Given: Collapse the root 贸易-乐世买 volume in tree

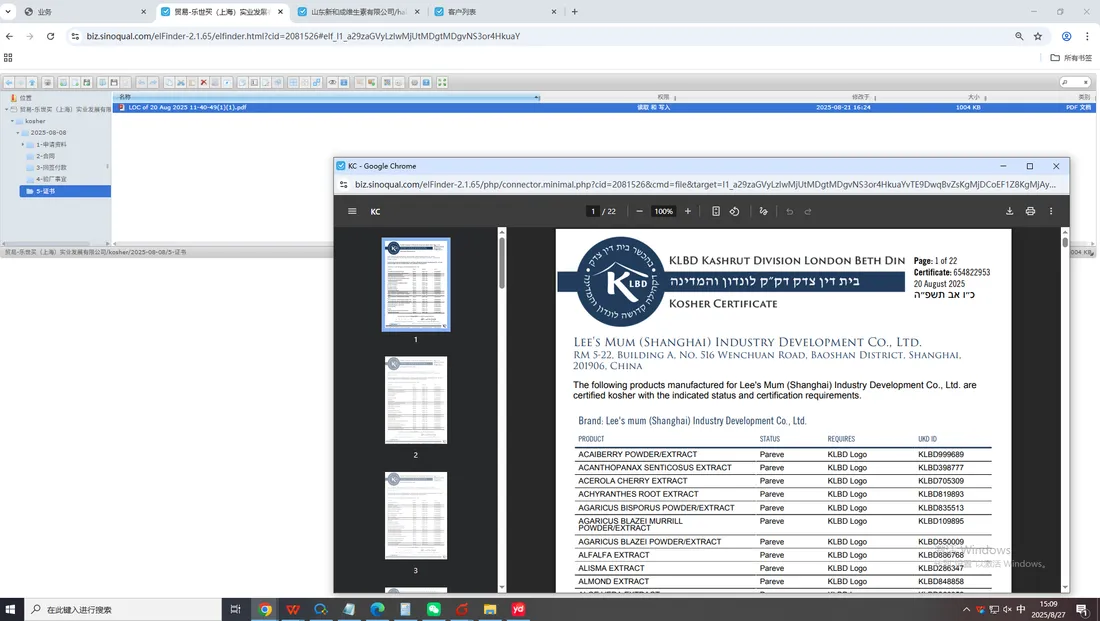Looking at the screenshot, I should click(6, 109).
